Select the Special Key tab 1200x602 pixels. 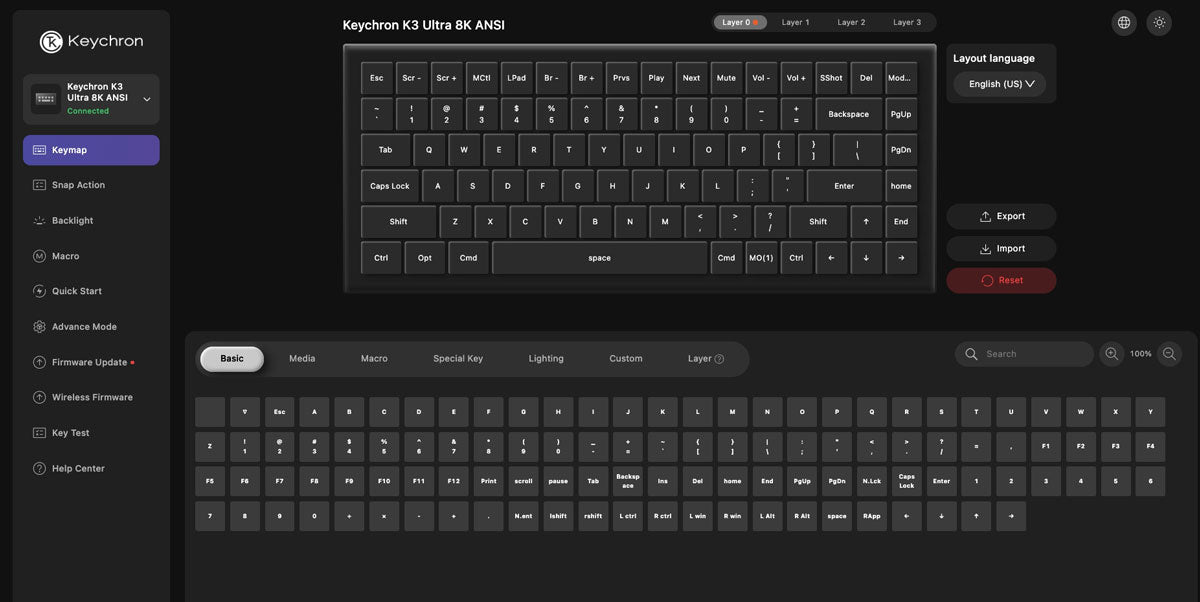458,359
